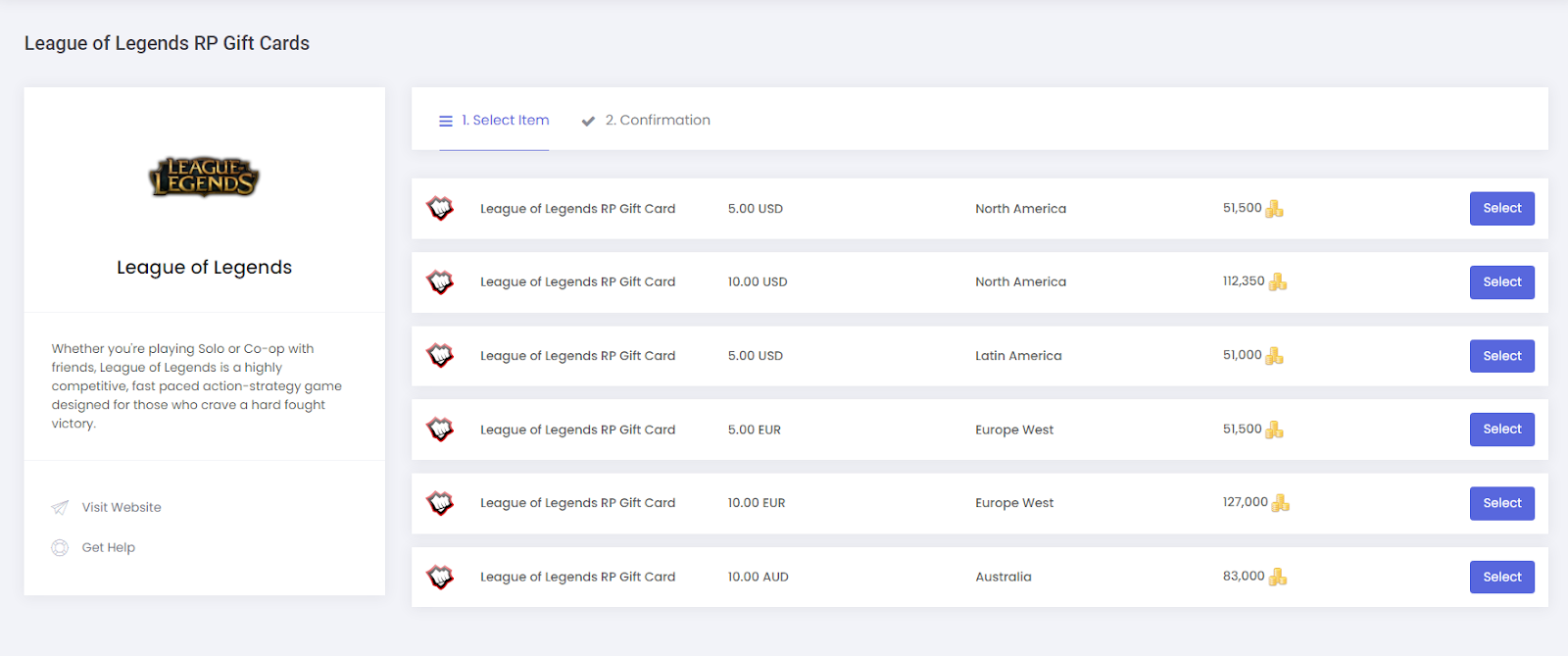
Task: Click the 10.00 EUR amount text
Action: coord(757,503)
